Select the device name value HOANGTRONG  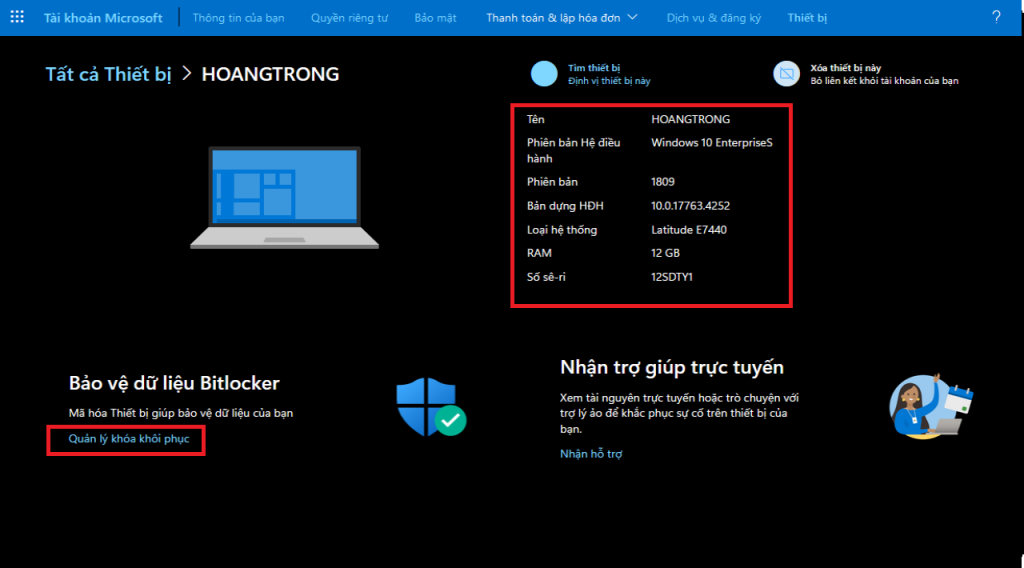pos(690,119)
